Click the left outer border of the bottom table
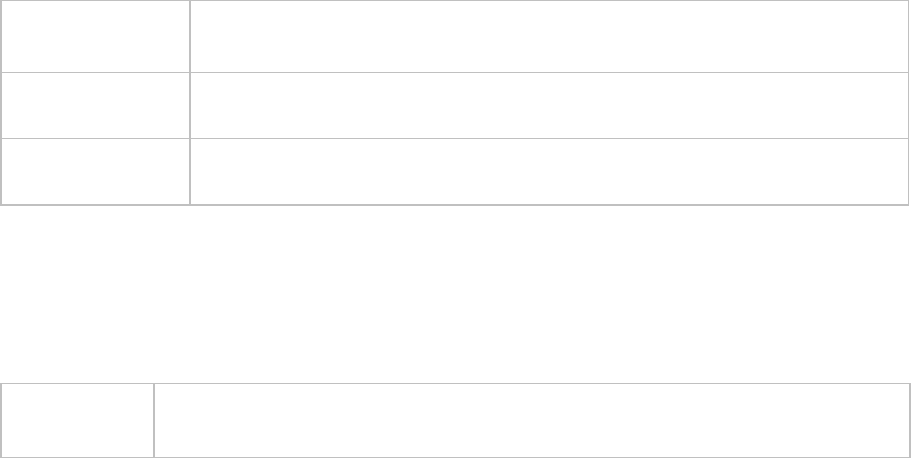The height and width of the screenshot is (458, 911). [1, 420]
